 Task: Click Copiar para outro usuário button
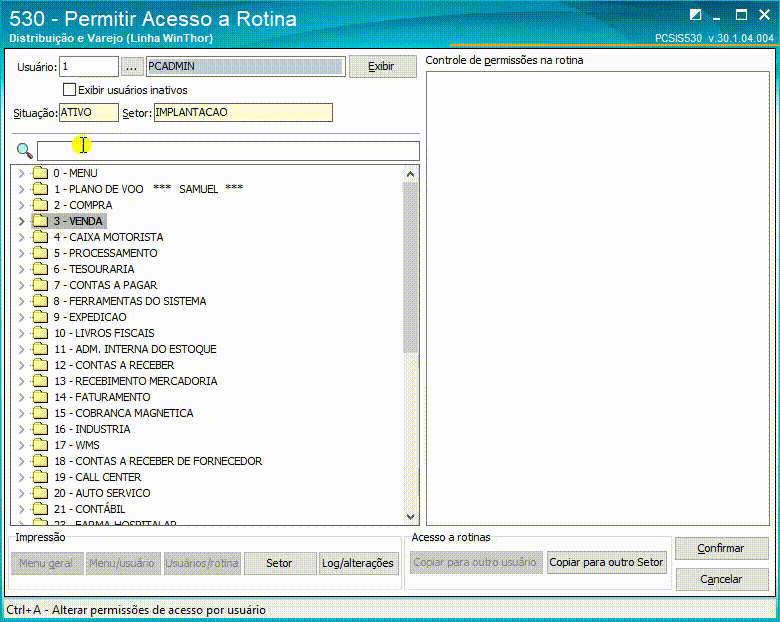point(475,562)
